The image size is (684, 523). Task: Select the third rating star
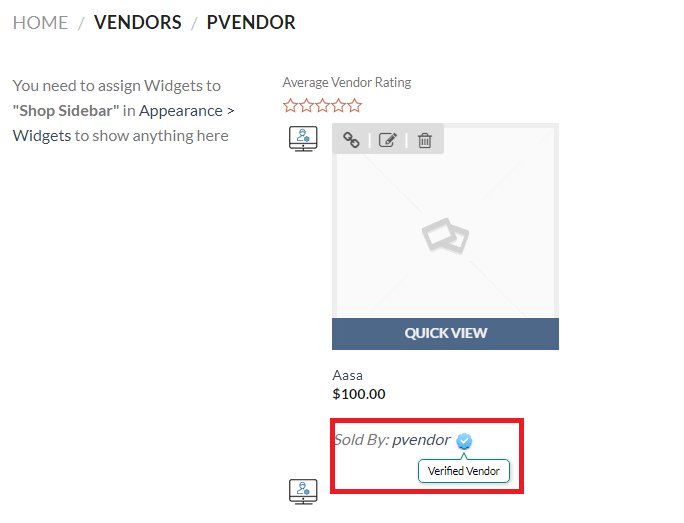click(x=322, y=106)
